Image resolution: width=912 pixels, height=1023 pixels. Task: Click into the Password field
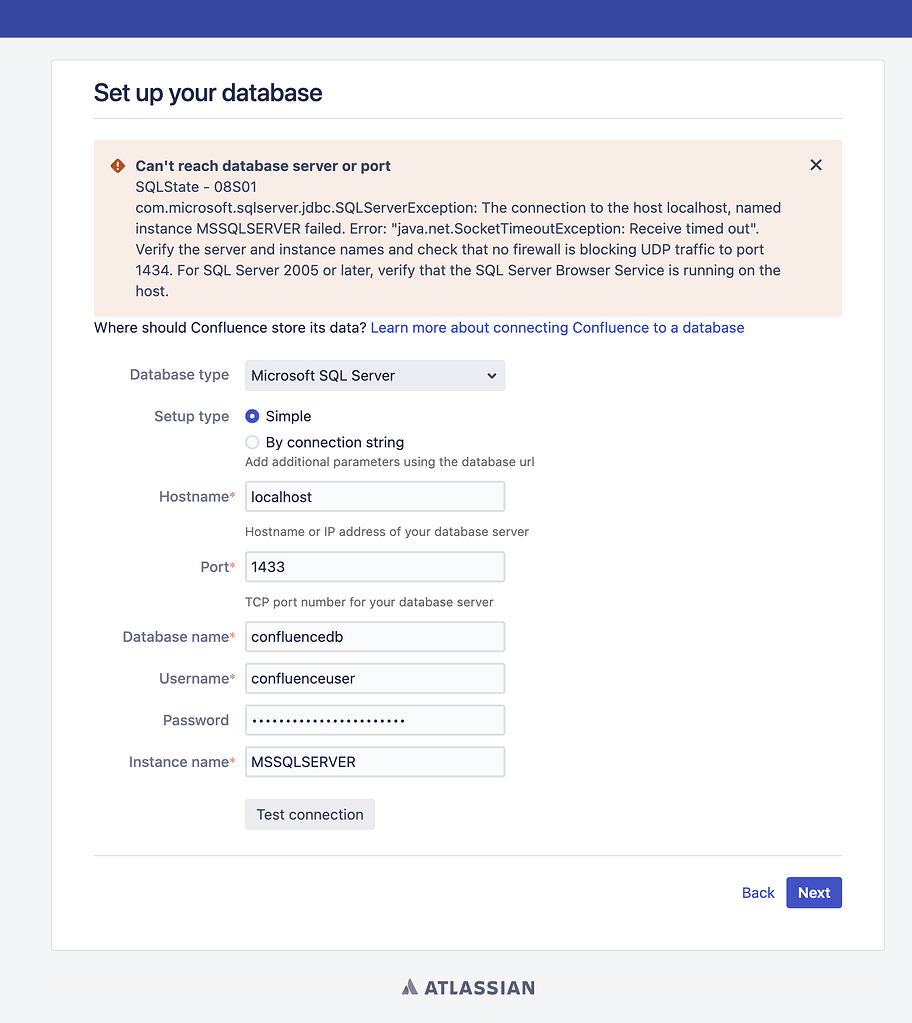click(x=375, y=720)
